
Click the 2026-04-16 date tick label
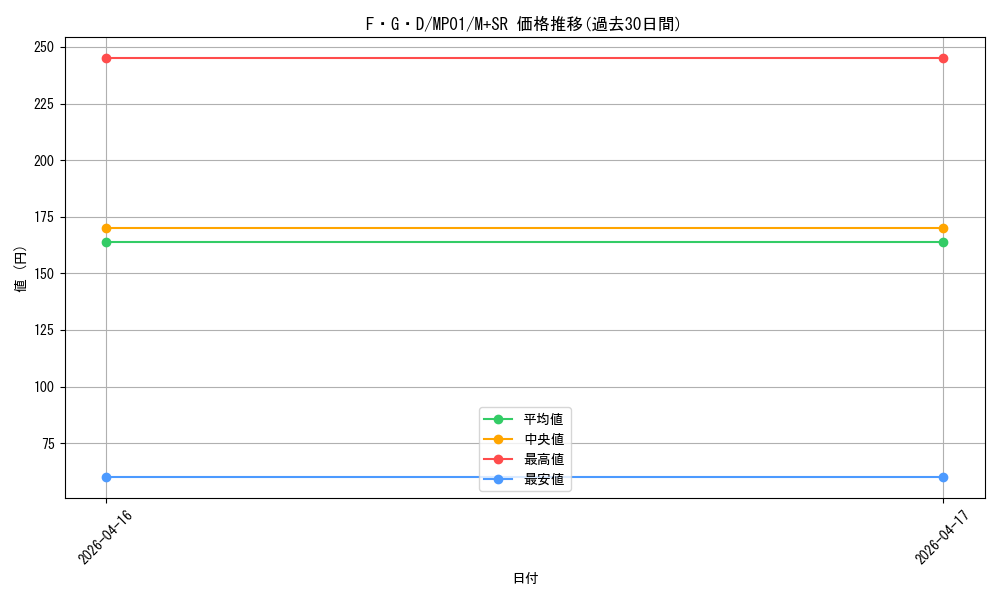(x=105, y=537)
